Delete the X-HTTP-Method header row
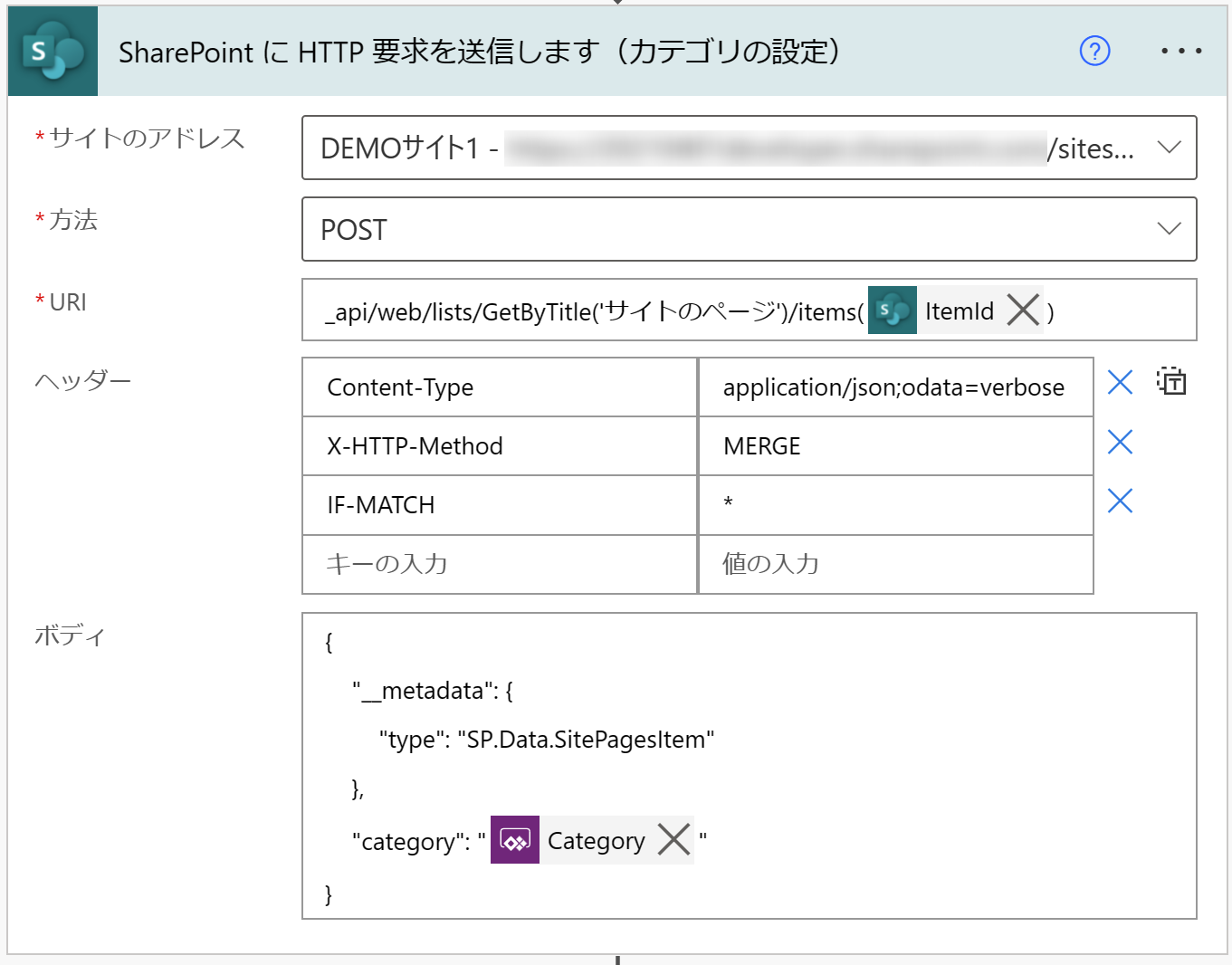Image resolution: width=1232 pixels, height=965 pixels. click(1120, 442)
